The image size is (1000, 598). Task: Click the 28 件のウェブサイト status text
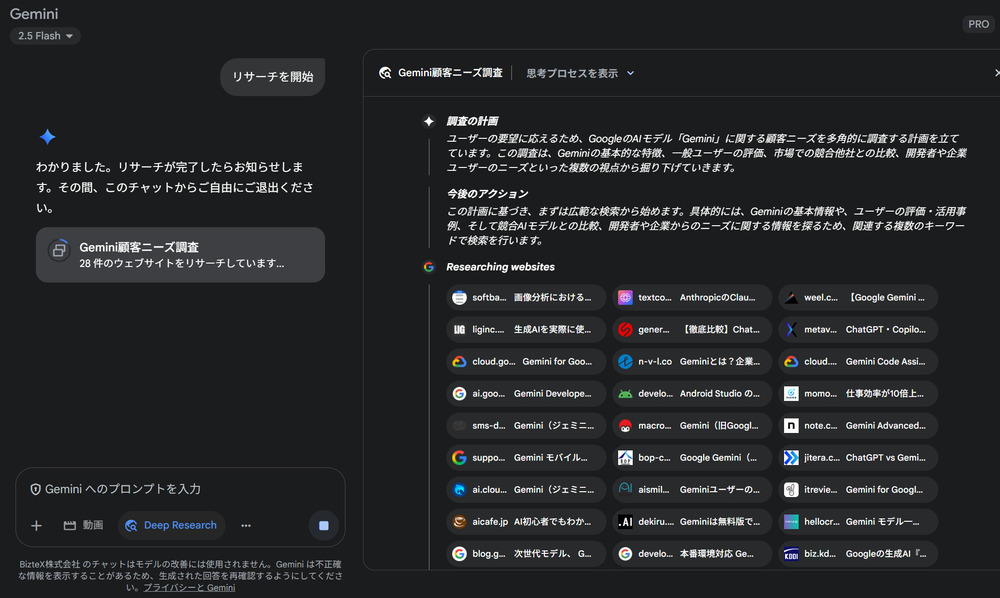tap(182, 263)
